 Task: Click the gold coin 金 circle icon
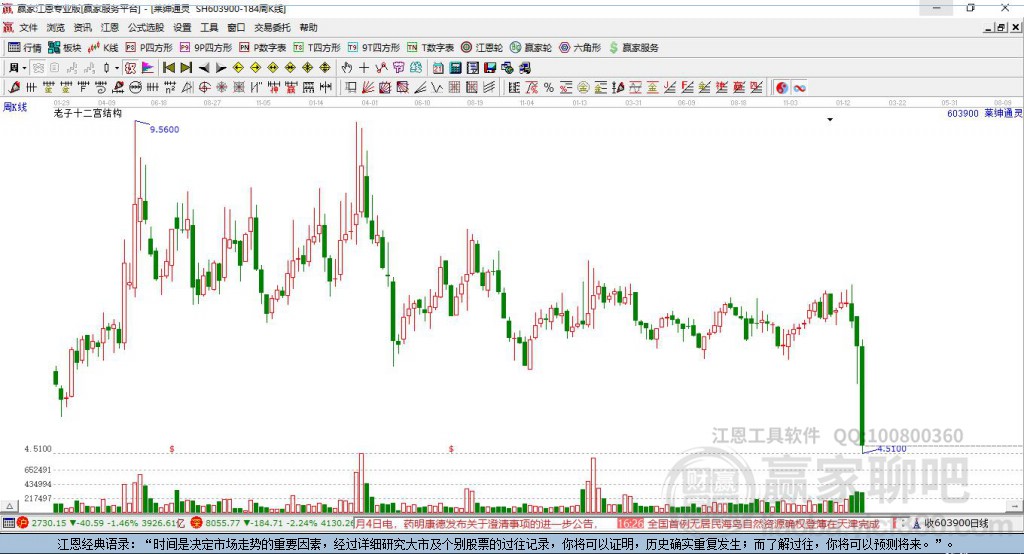(583, 88)
